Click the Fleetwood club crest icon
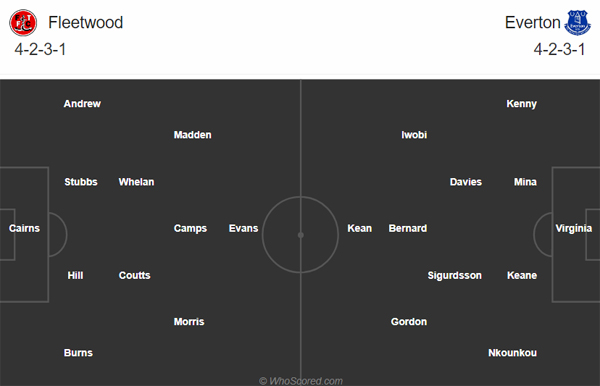 23,23
